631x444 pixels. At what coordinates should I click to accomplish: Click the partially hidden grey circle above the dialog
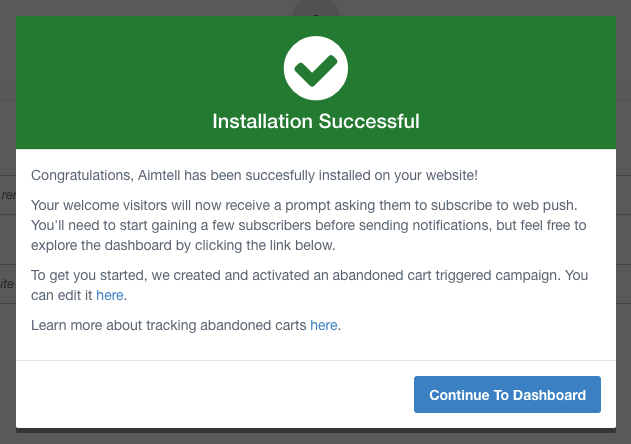(315, 8)
